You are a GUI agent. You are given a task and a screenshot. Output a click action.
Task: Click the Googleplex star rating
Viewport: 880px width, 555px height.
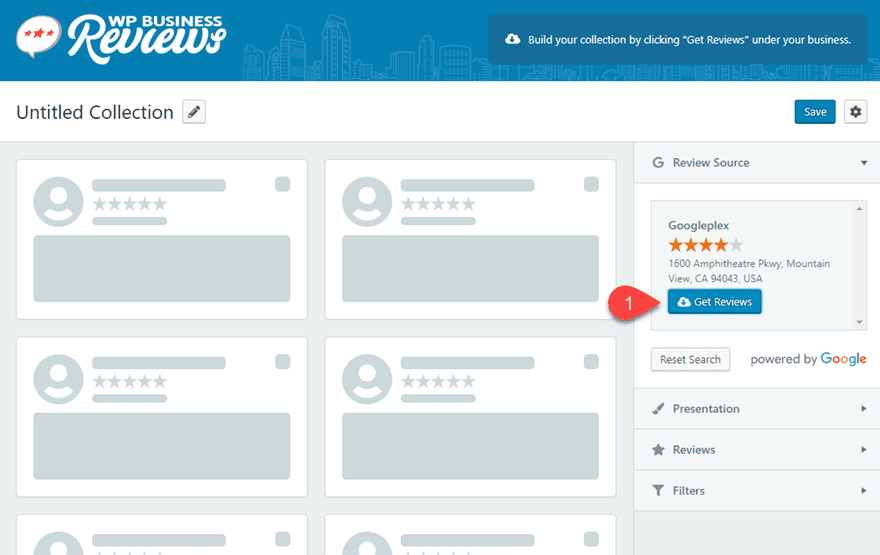click(705, 245)
